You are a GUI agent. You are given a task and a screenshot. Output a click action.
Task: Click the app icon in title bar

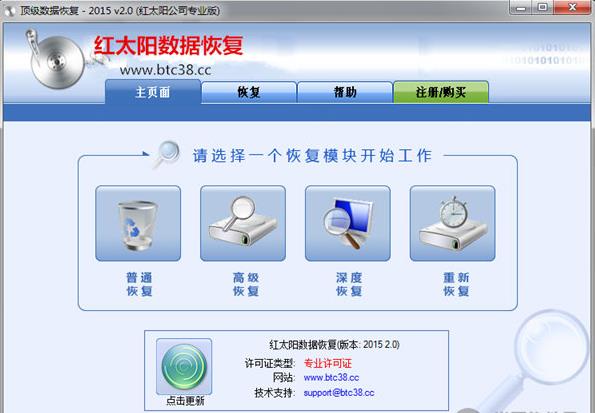(x=9, y=10)
